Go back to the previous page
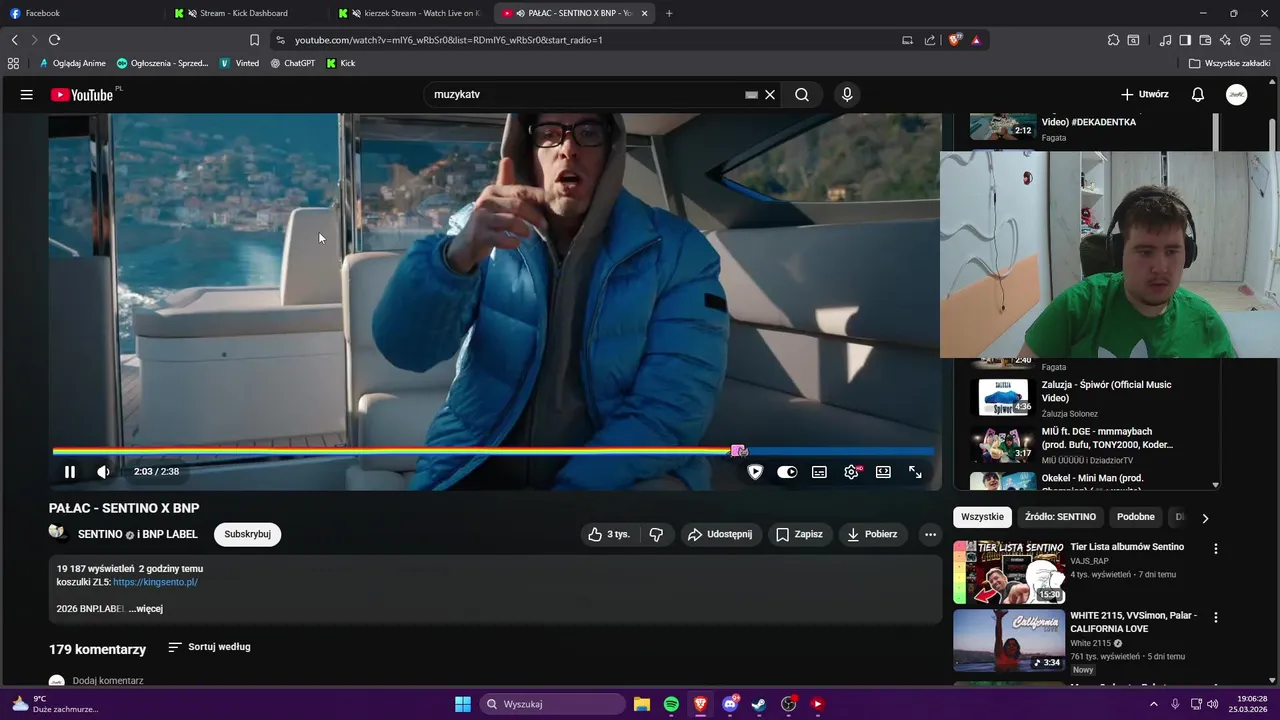Image resolution: width=1280 pixels, height=720 pixels. click(14, 40)
